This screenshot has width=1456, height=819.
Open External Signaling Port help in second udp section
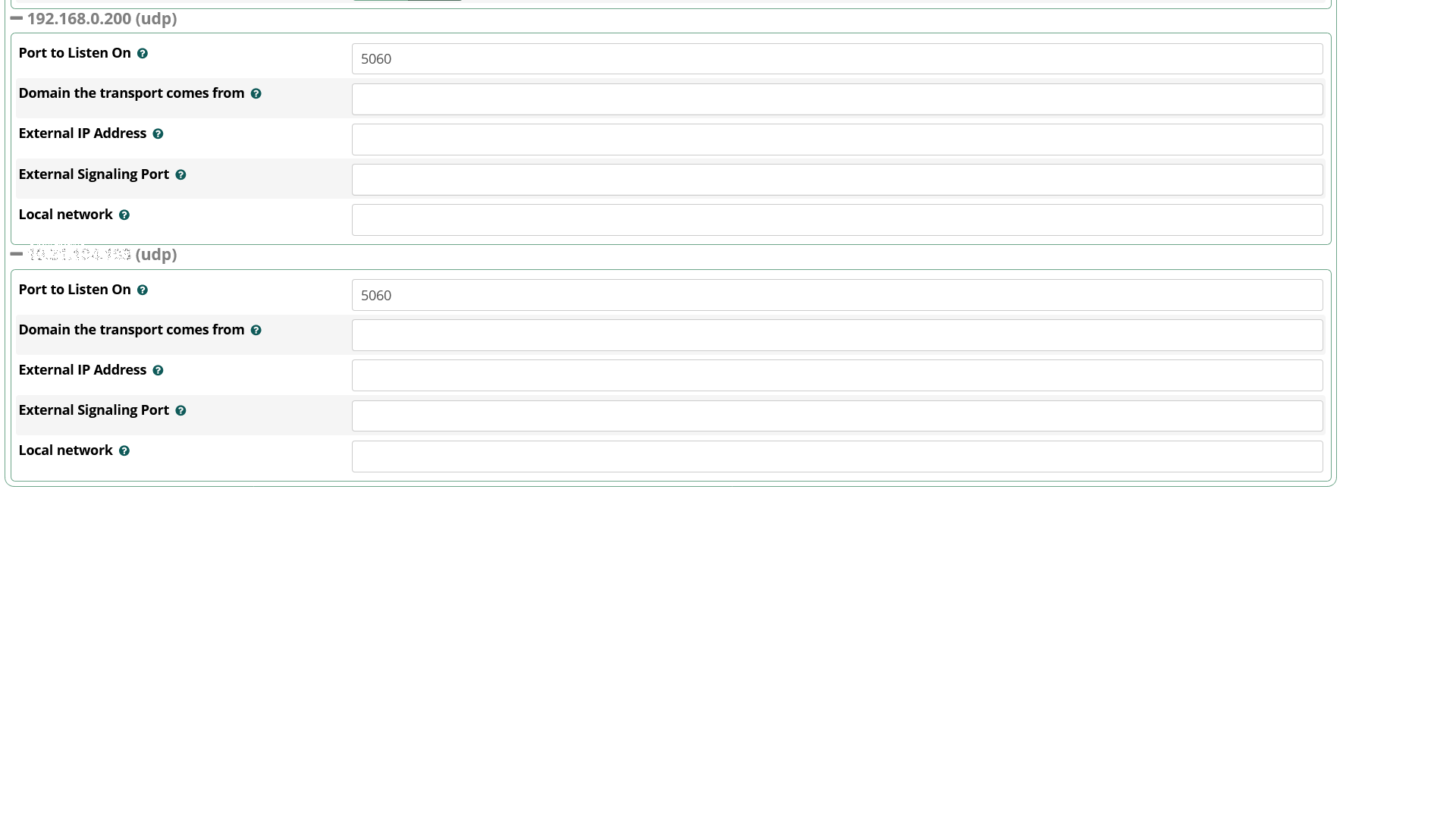click(180, 411)
